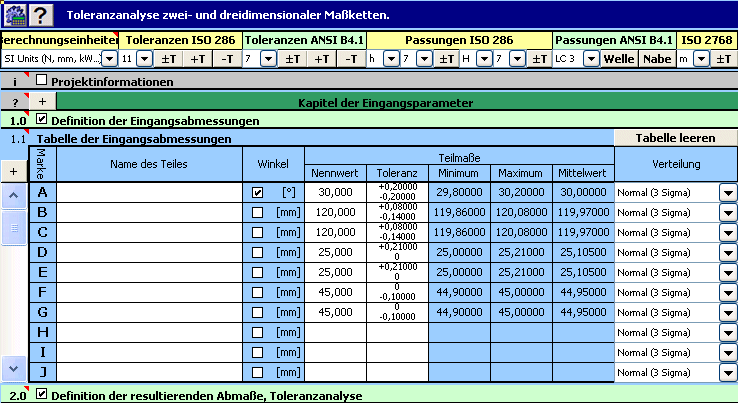Click the Nennwert cell in row B
This screenshot has width=738, height=403.
(x=335, y=212)
